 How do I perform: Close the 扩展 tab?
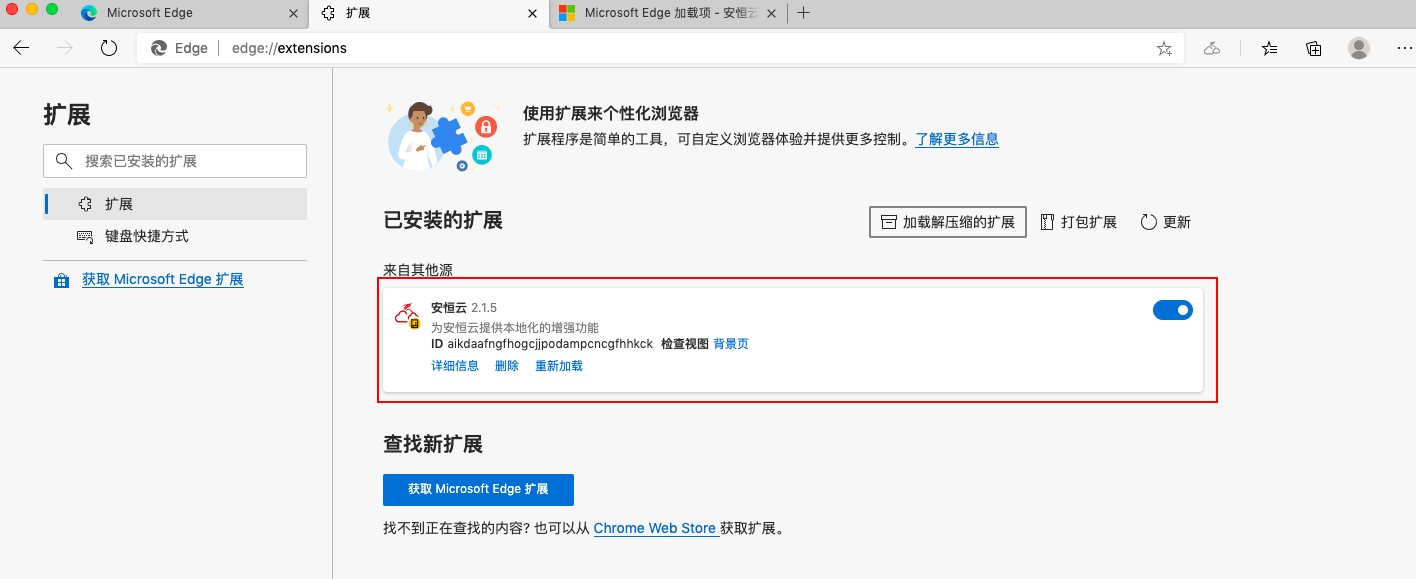pyautogui.click(x=532, y=13)
